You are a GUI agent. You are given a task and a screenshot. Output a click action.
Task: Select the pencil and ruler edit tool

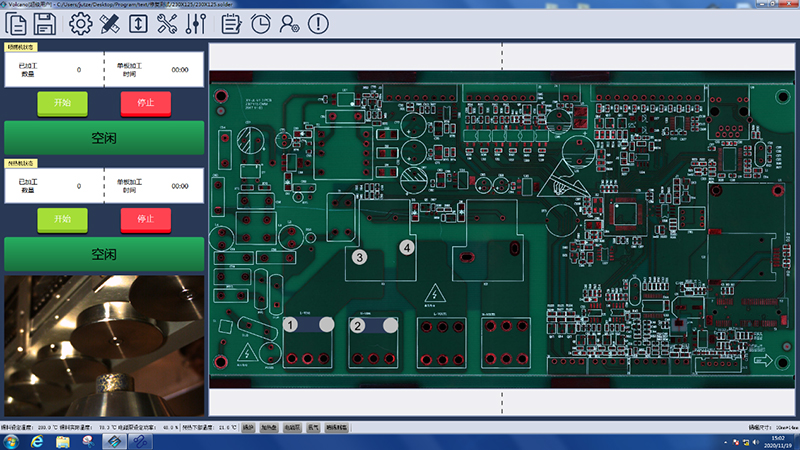(x=110, y=24)
